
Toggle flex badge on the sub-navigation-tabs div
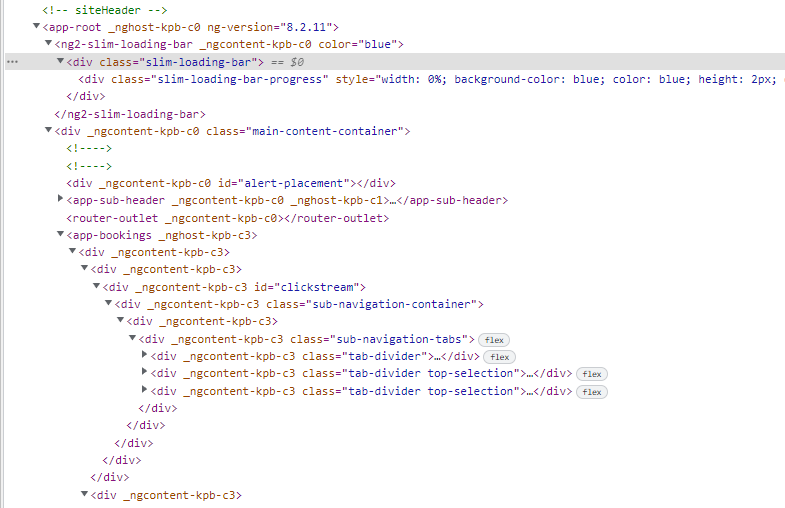(x=493, y=340)
